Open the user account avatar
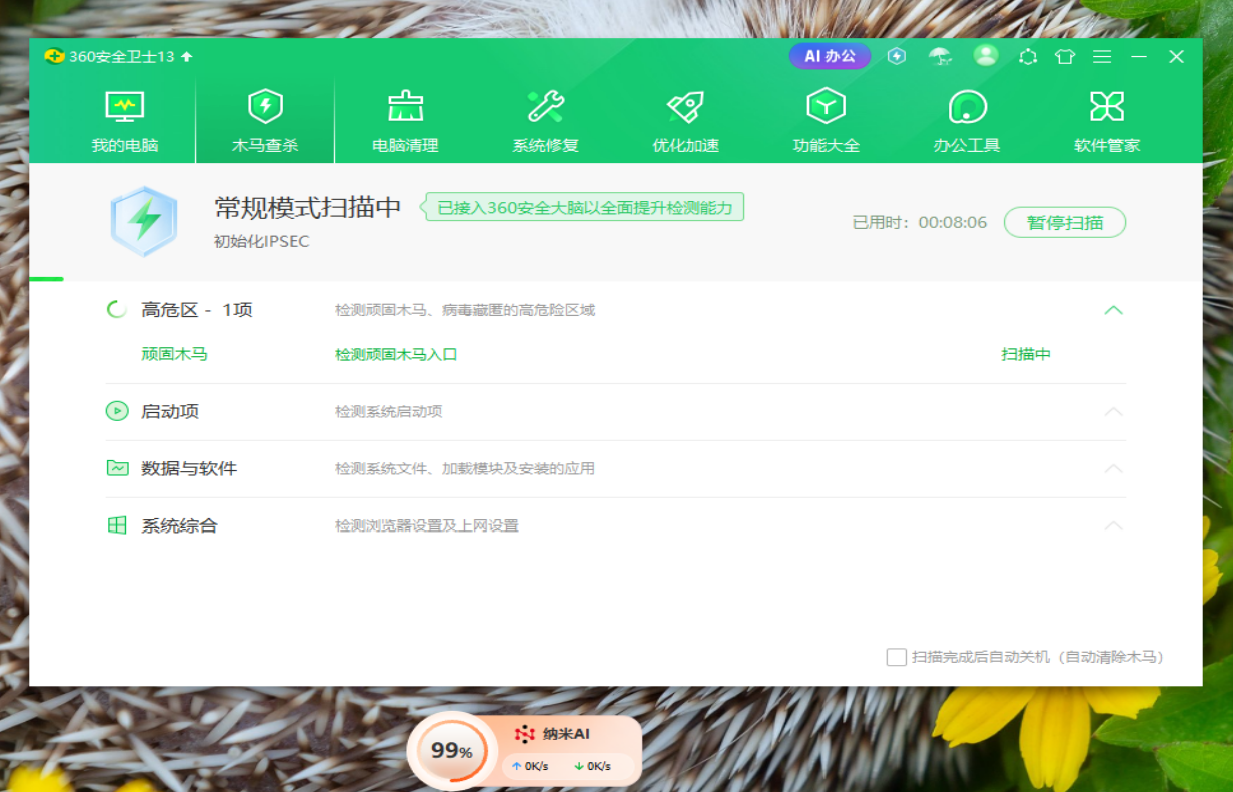 [x=986, y=56]
